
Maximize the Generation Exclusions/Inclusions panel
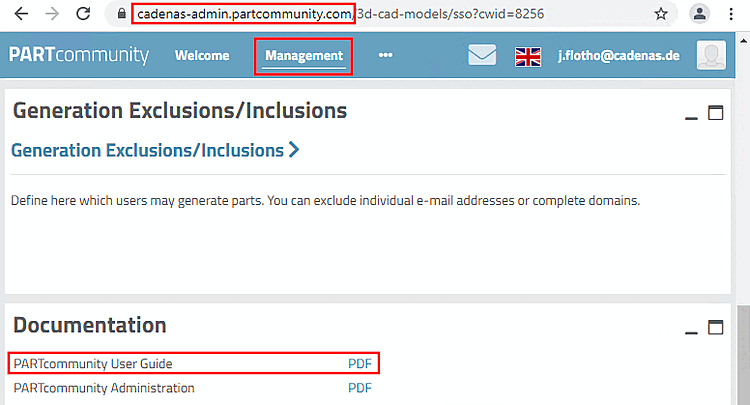coord(715,113)
